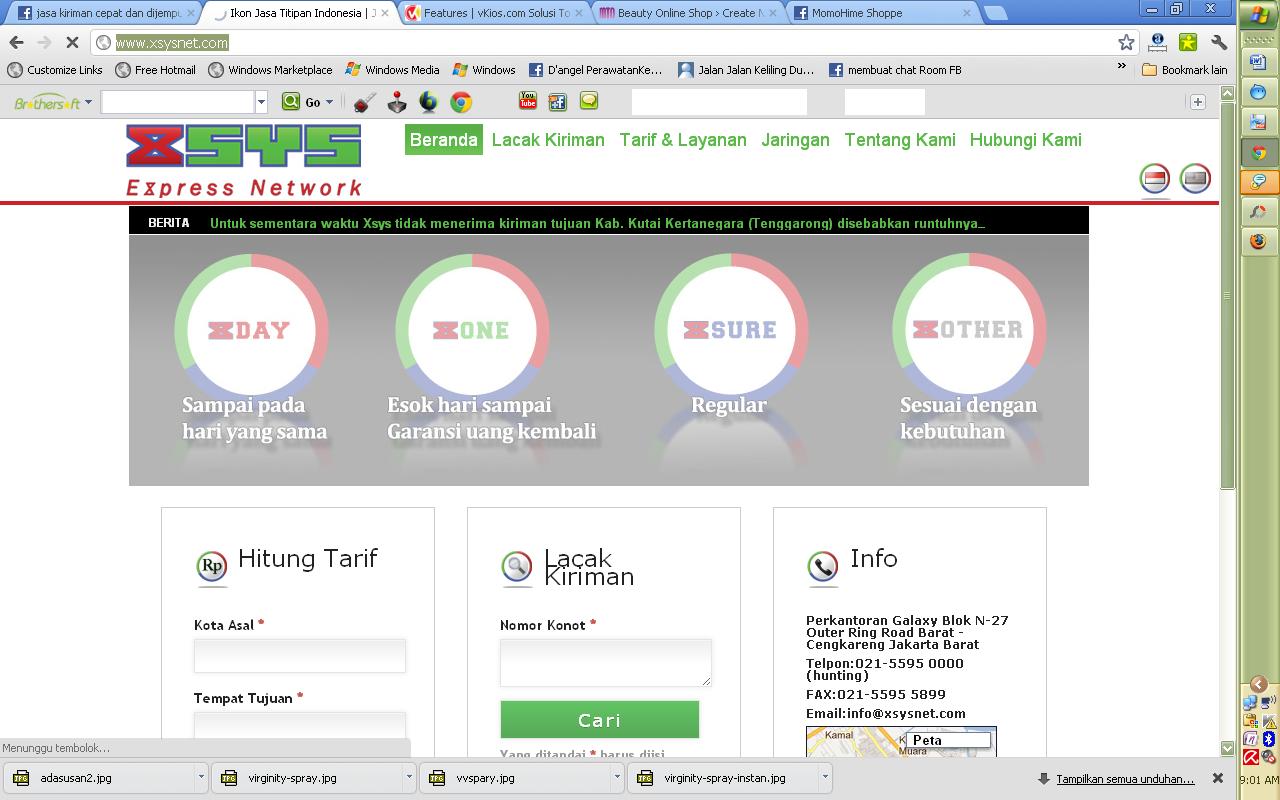This screenshot has width=1280, height=800.
Task: Click the page vertical scrollbar down arrow
Action: (1227, 747)
